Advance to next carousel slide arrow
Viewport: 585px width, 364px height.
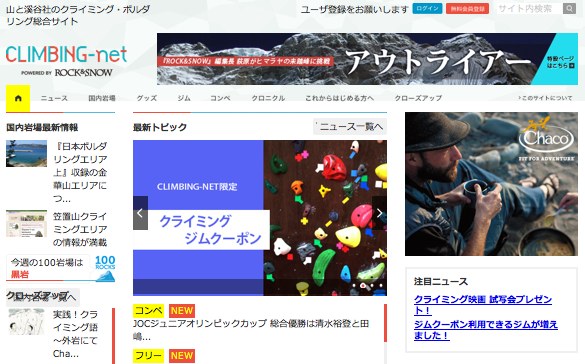pos(379,213)
